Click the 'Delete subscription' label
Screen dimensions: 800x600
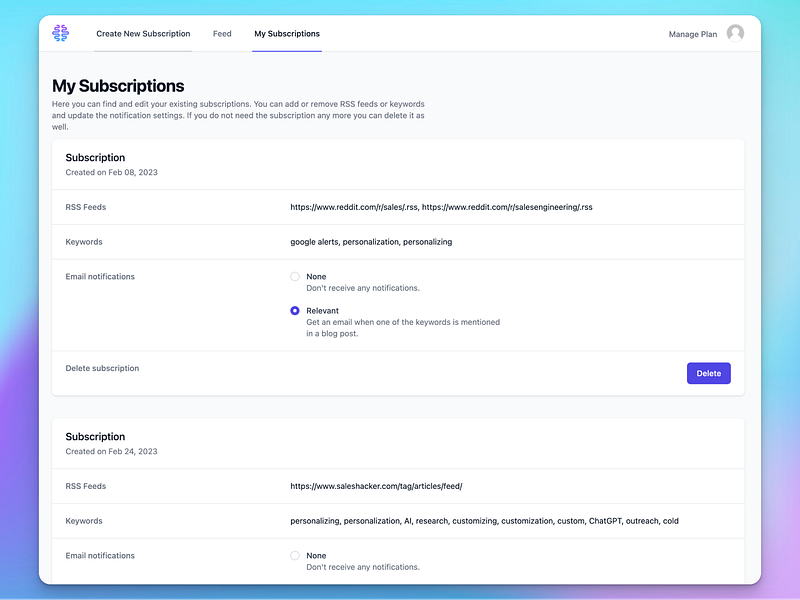click(102, 368)
